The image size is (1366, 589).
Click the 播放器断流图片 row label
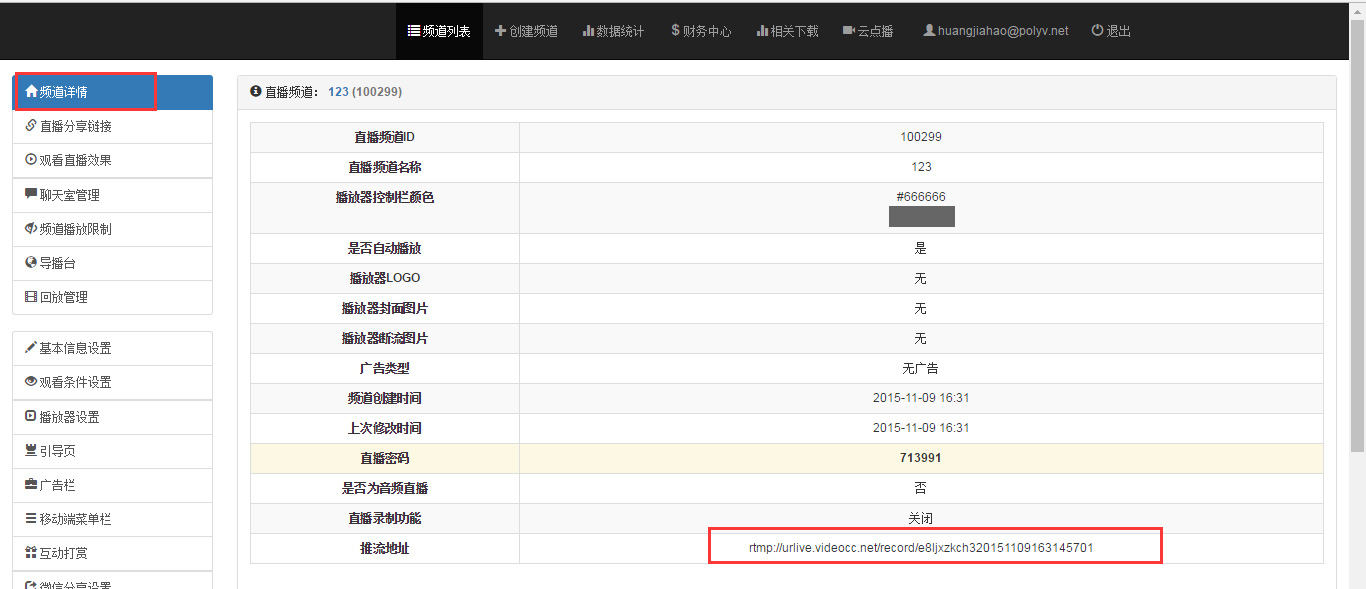point(385,338)
